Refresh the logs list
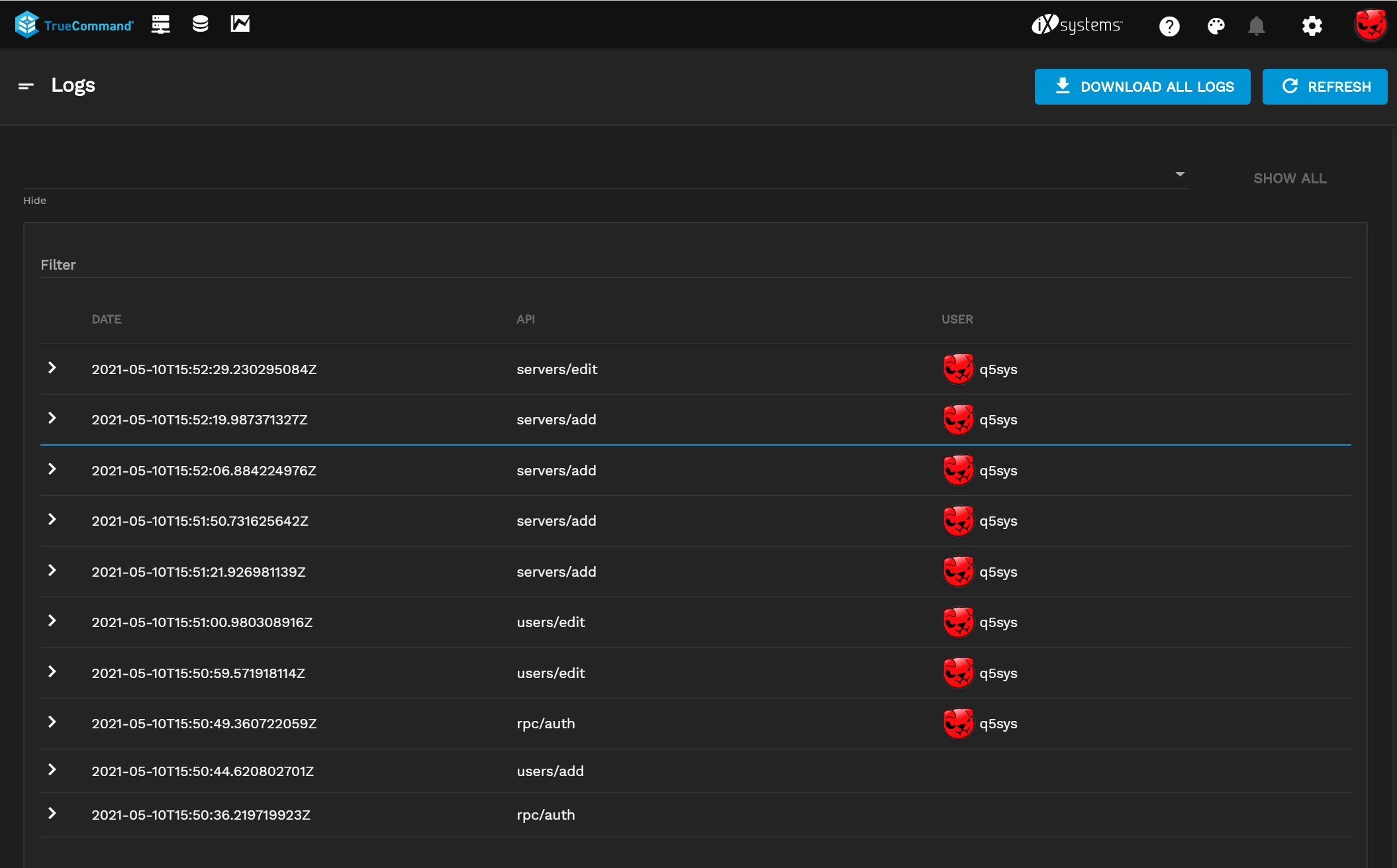This screenshot has width=1397, height=868. pos(1324,86)
